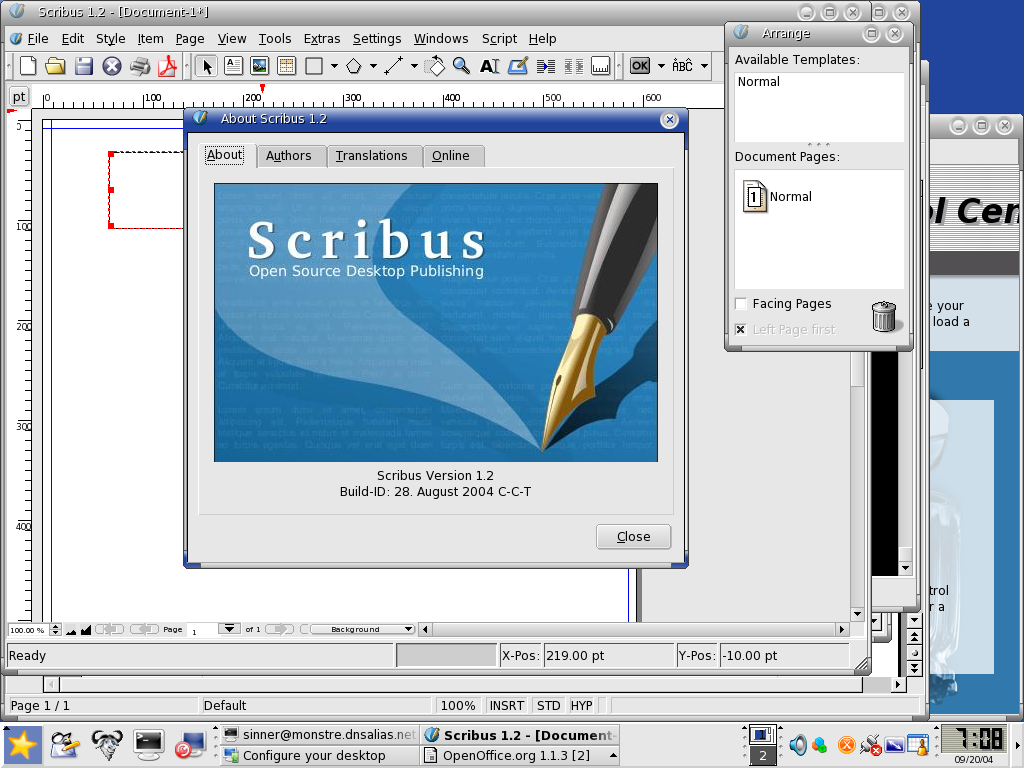Select the Insert Line tool
Screen dimensions: 1024x768
click(x=393, y=66)
